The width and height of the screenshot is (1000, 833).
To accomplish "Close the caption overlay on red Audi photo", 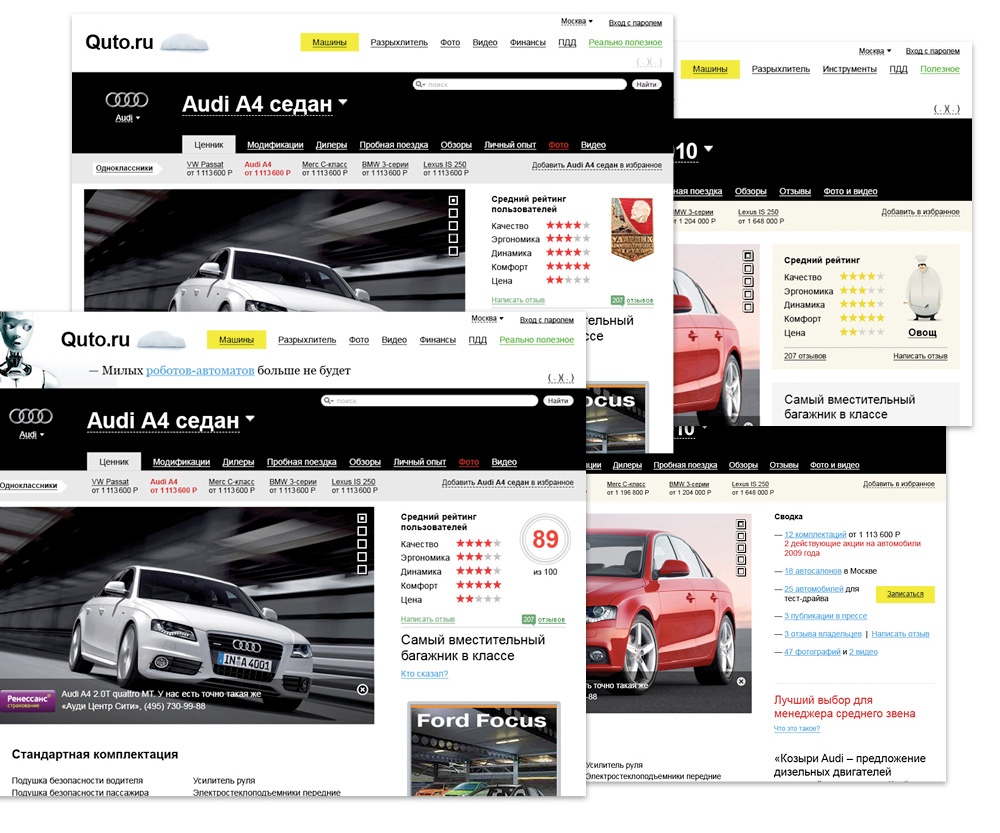I will pyautogui.click(x=741, y=681).
